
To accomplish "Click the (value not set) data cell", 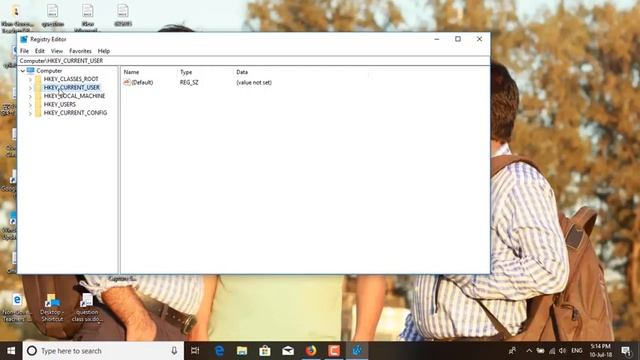I will click(254, 82).
